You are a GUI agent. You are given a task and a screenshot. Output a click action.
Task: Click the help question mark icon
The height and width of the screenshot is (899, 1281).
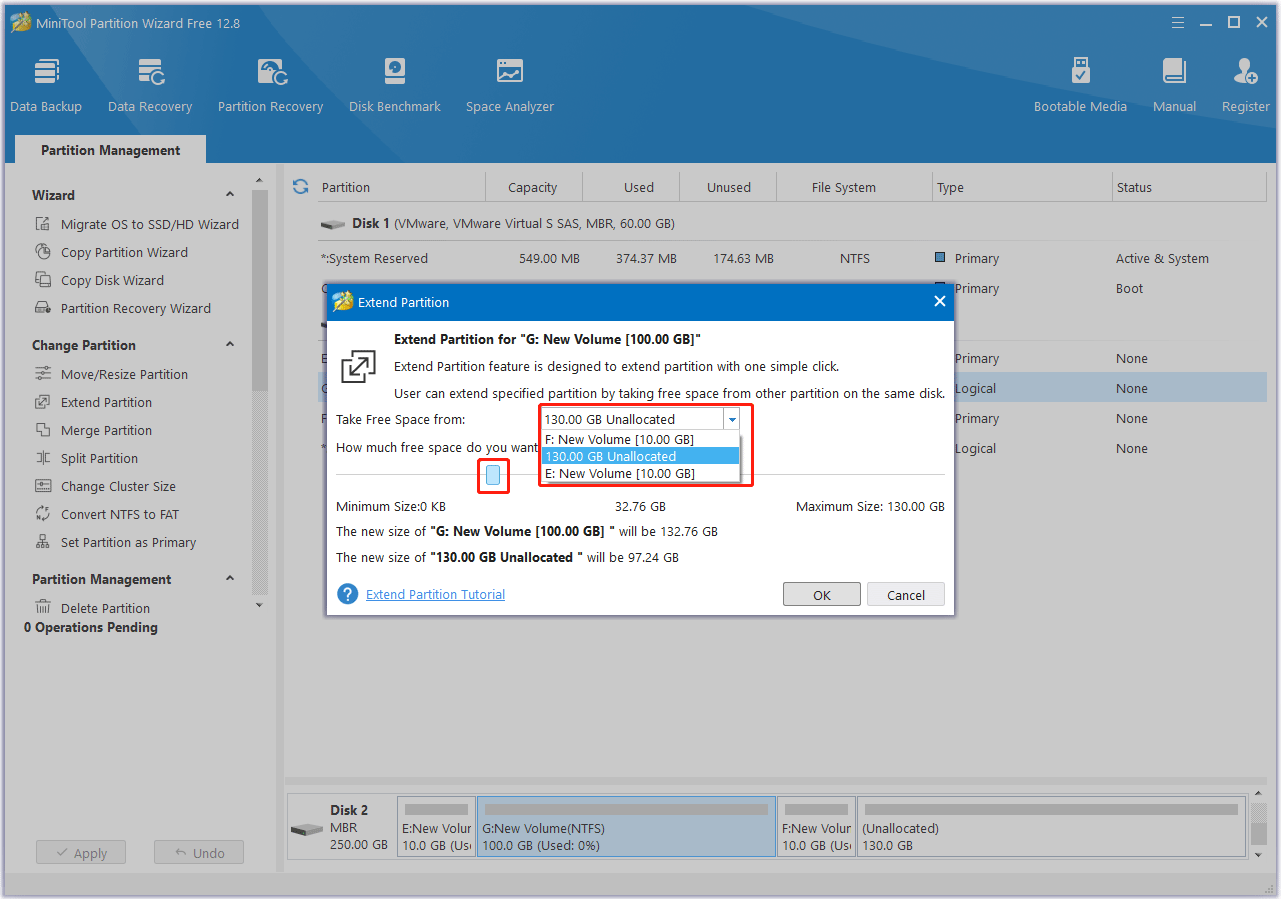click(347, 594)
